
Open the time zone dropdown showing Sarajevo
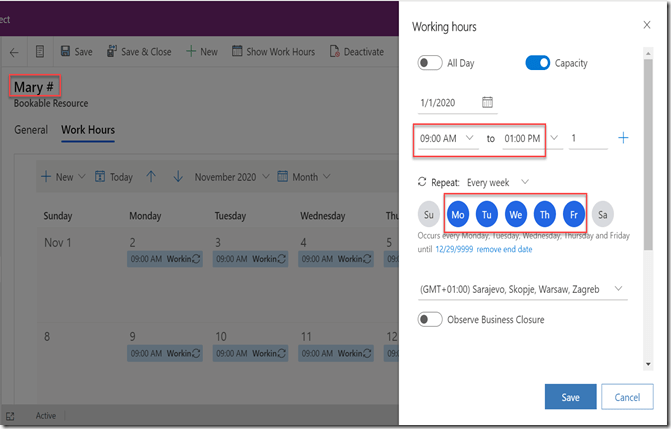coord(522,289)
